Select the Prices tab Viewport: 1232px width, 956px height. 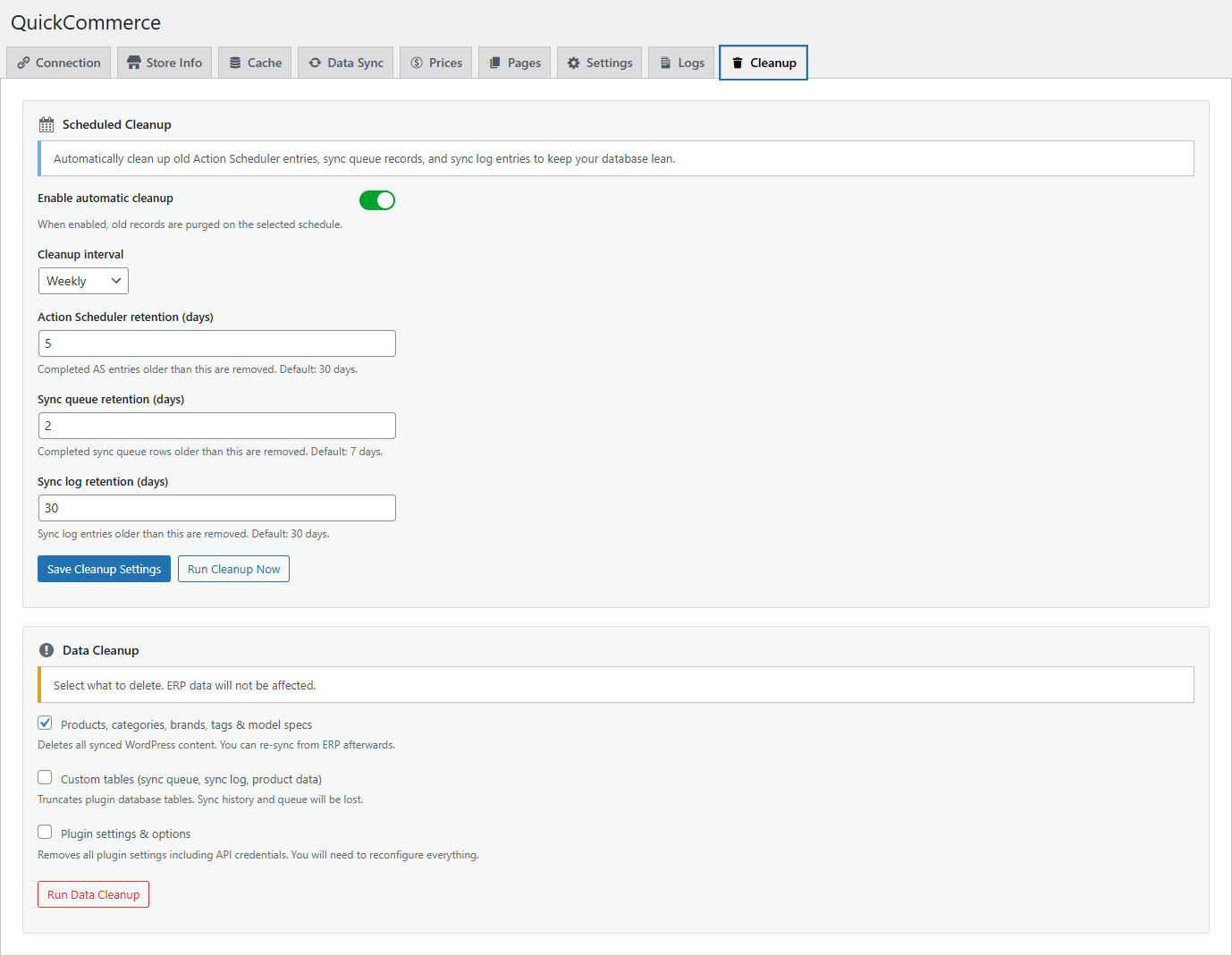(x=436, y=63)
